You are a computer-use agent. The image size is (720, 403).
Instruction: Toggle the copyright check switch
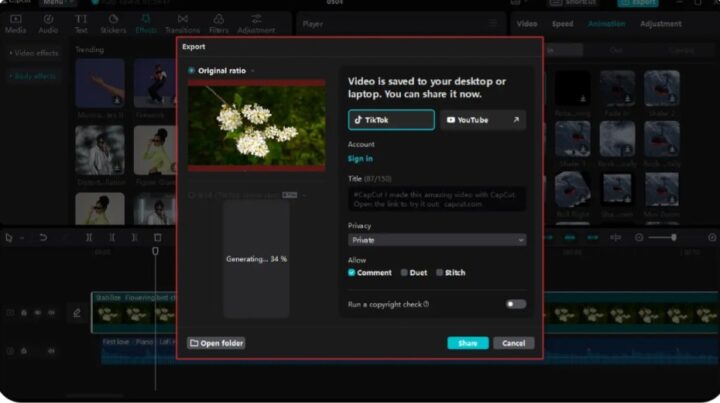(x=515, y=304)
